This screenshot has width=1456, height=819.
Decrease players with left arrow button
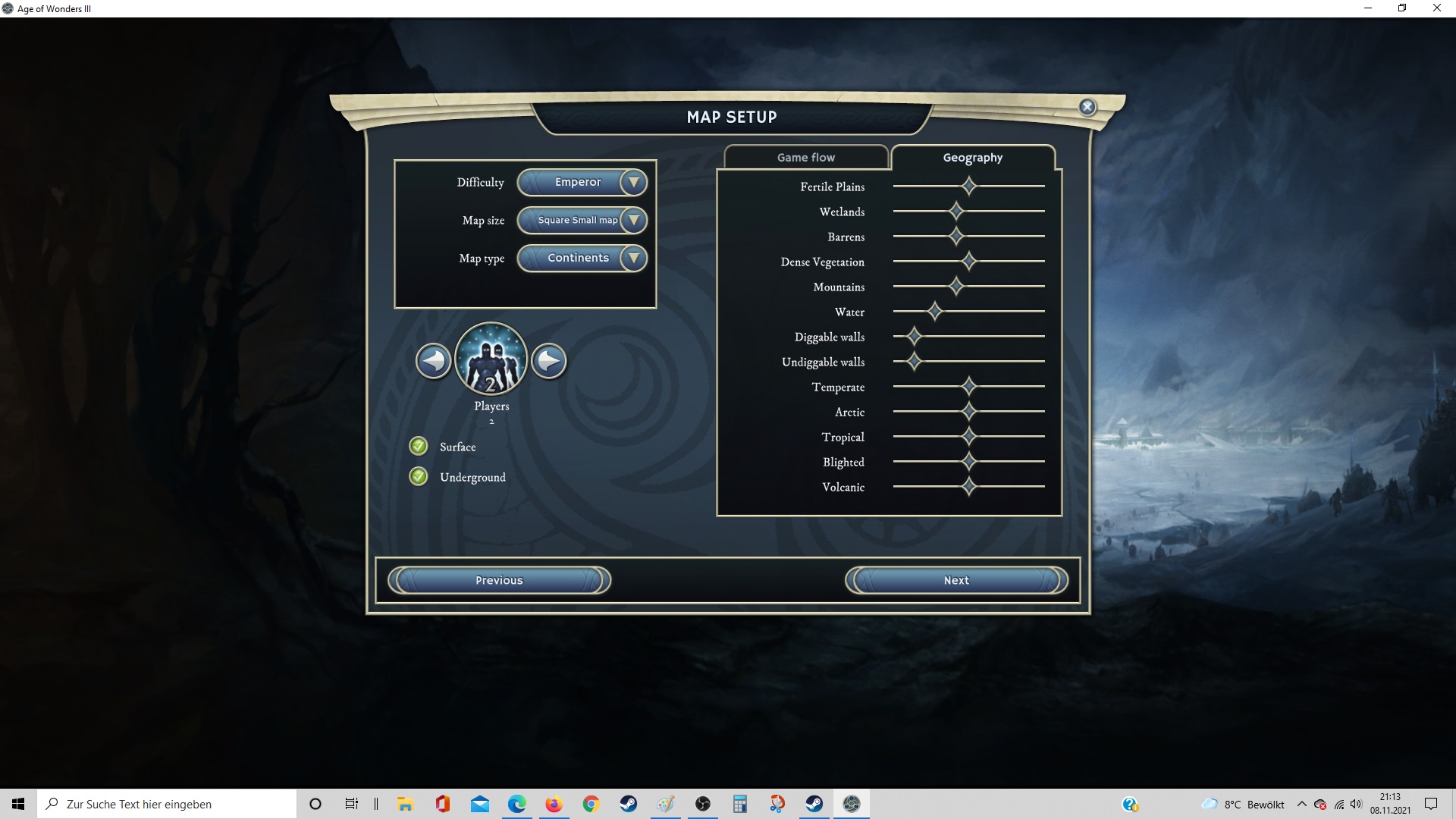(433, 361)
